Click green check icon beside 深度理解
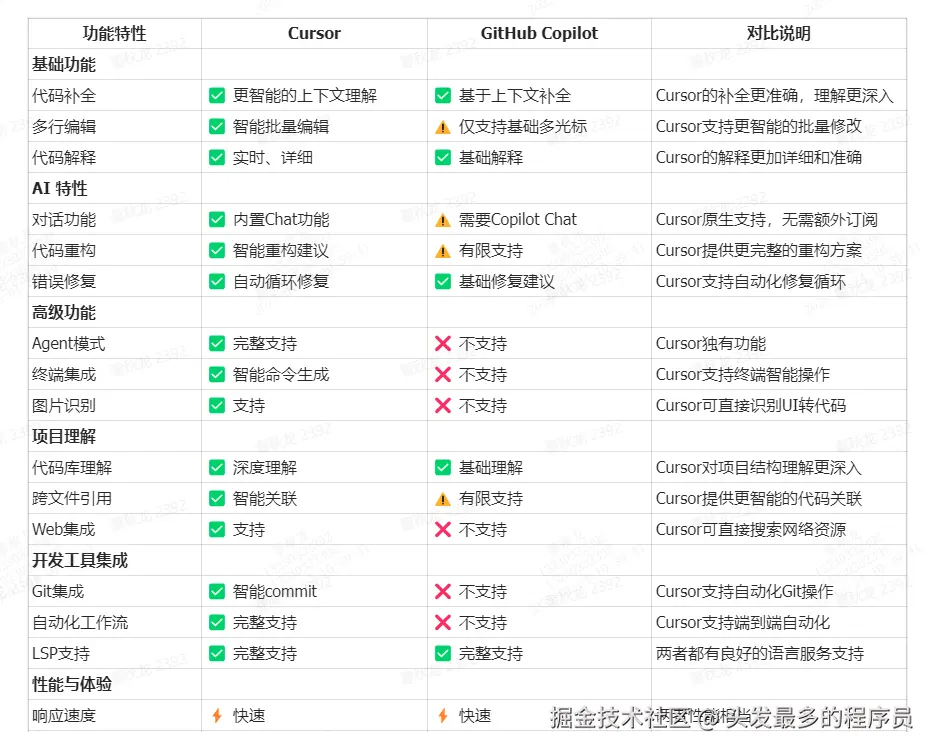The width and height of the screenshot is (935, 752). tap(217, 468)
